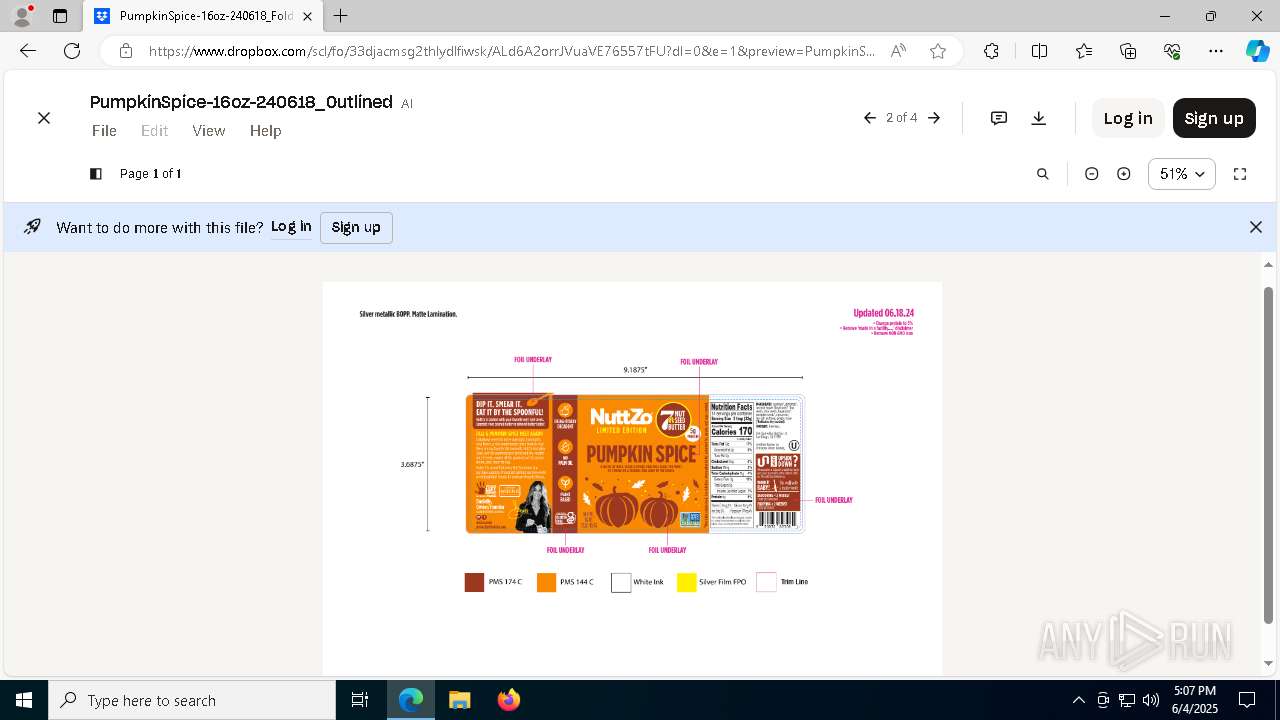Open the tab actions menu icon
The width and height of the screenshot is (1280, 720).
click(60, 16)
